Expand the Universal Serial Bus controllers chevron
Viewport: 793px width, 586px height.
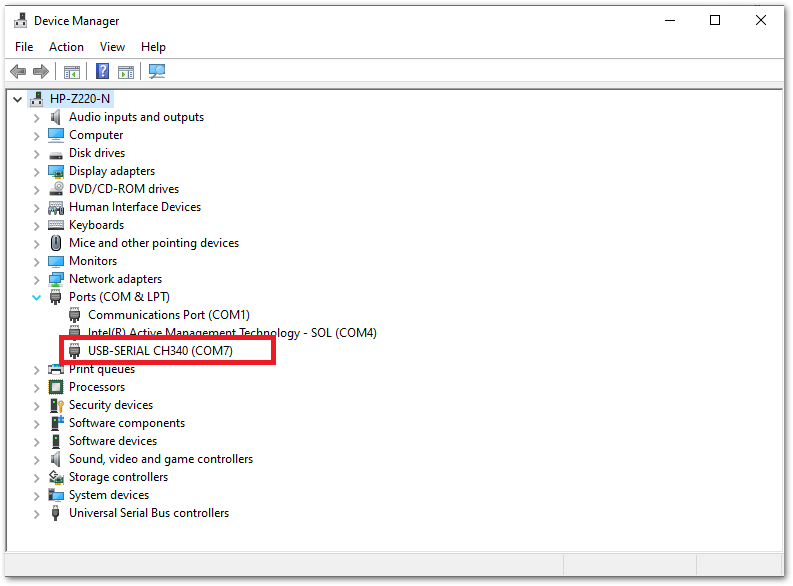(x=36, y=514)
